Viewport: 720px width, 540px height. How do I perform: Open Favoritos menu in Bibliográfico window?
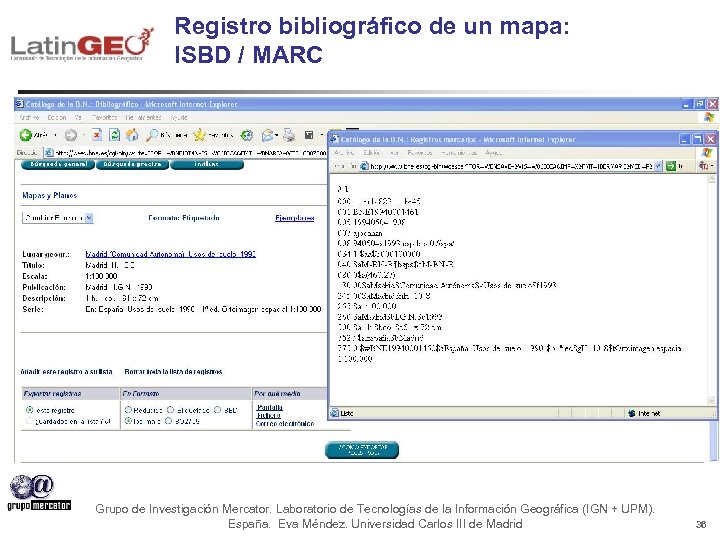point(104,118)
